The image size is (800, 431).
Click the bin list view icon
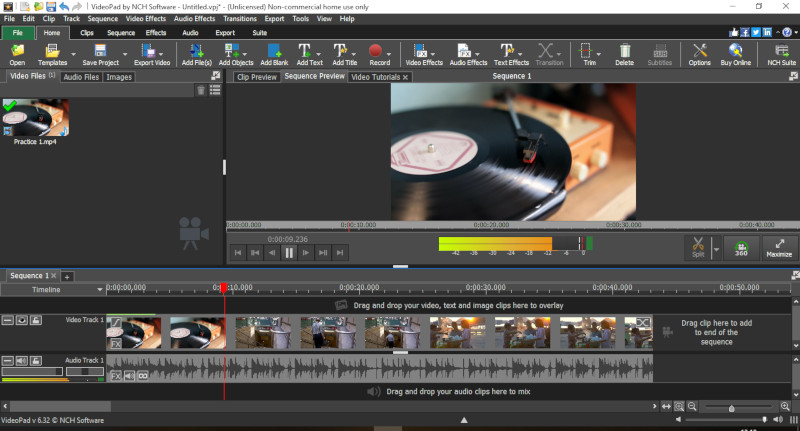pos(215,90)
